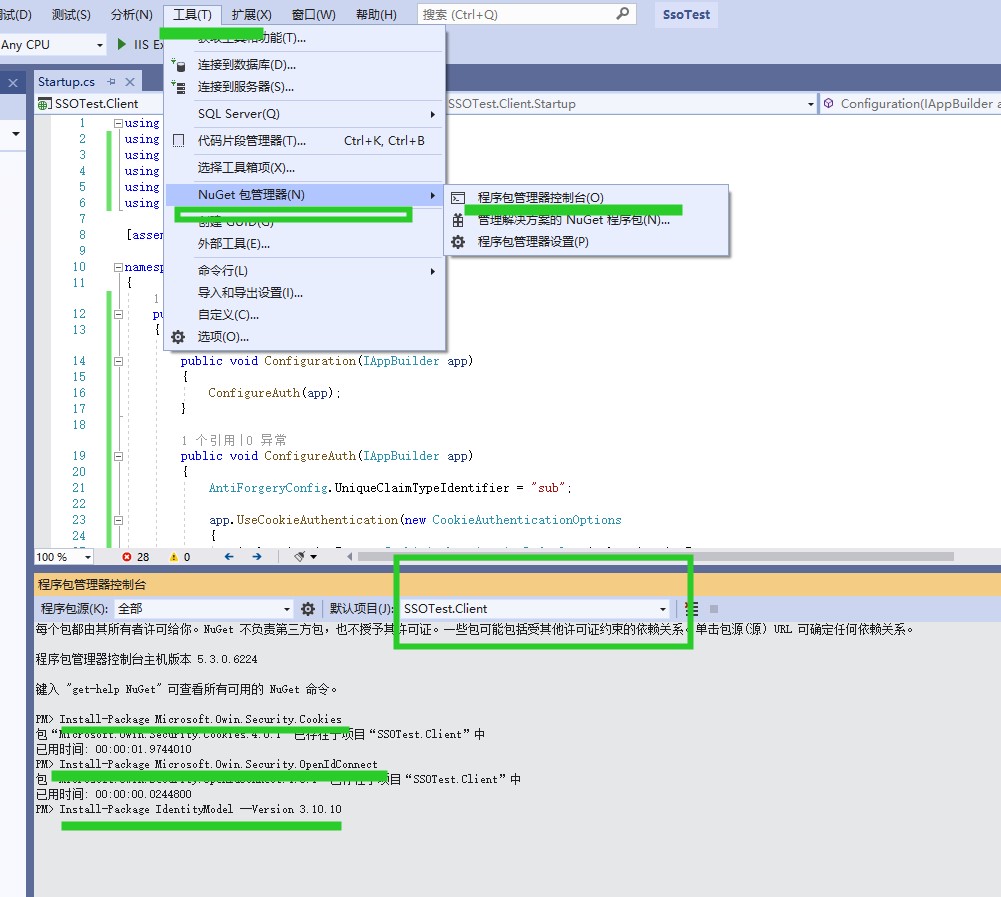Select Package Manager Console menu entry

540,198
